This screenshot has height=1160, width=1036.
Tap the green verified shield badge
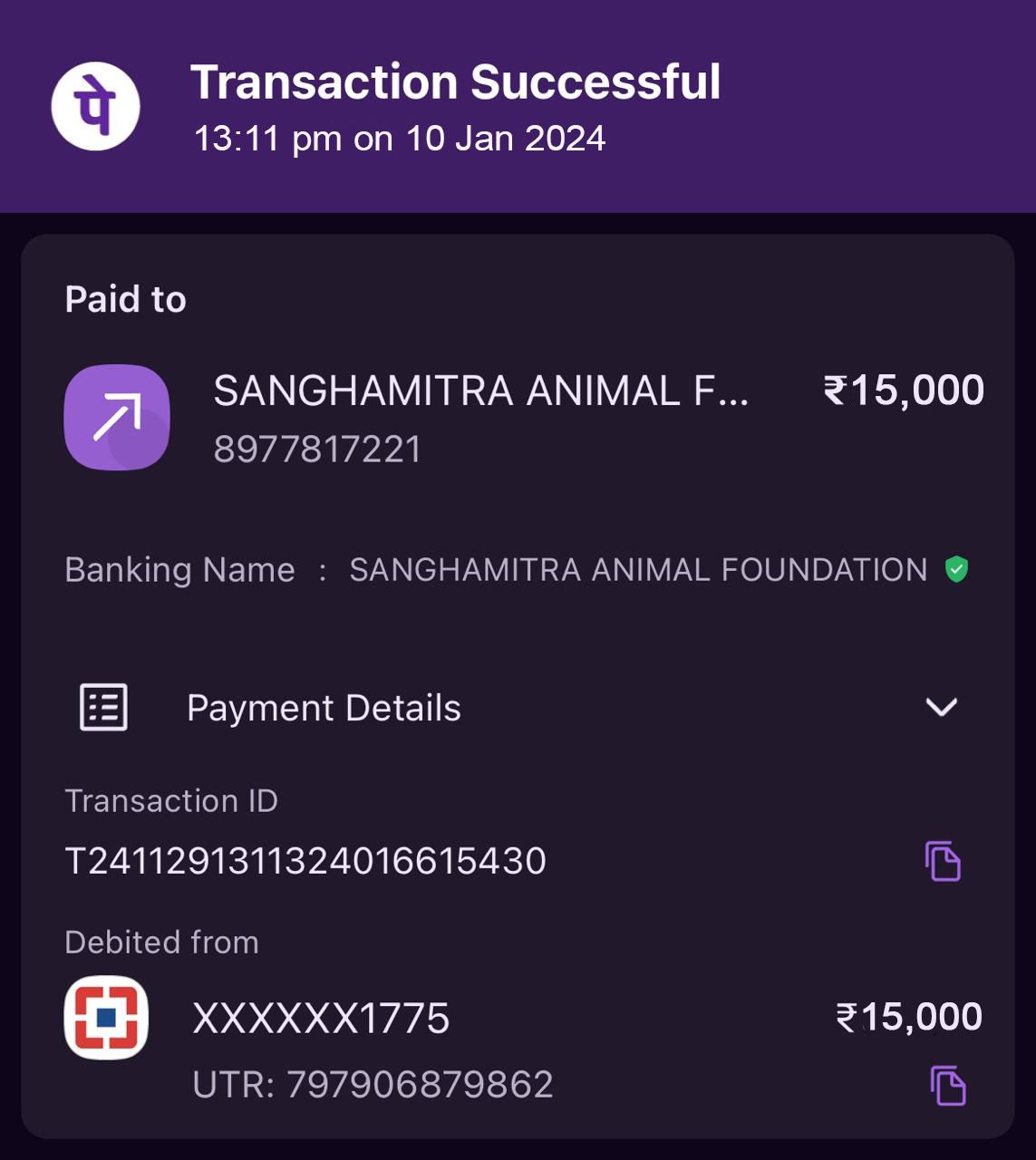(x=956, y=569)
